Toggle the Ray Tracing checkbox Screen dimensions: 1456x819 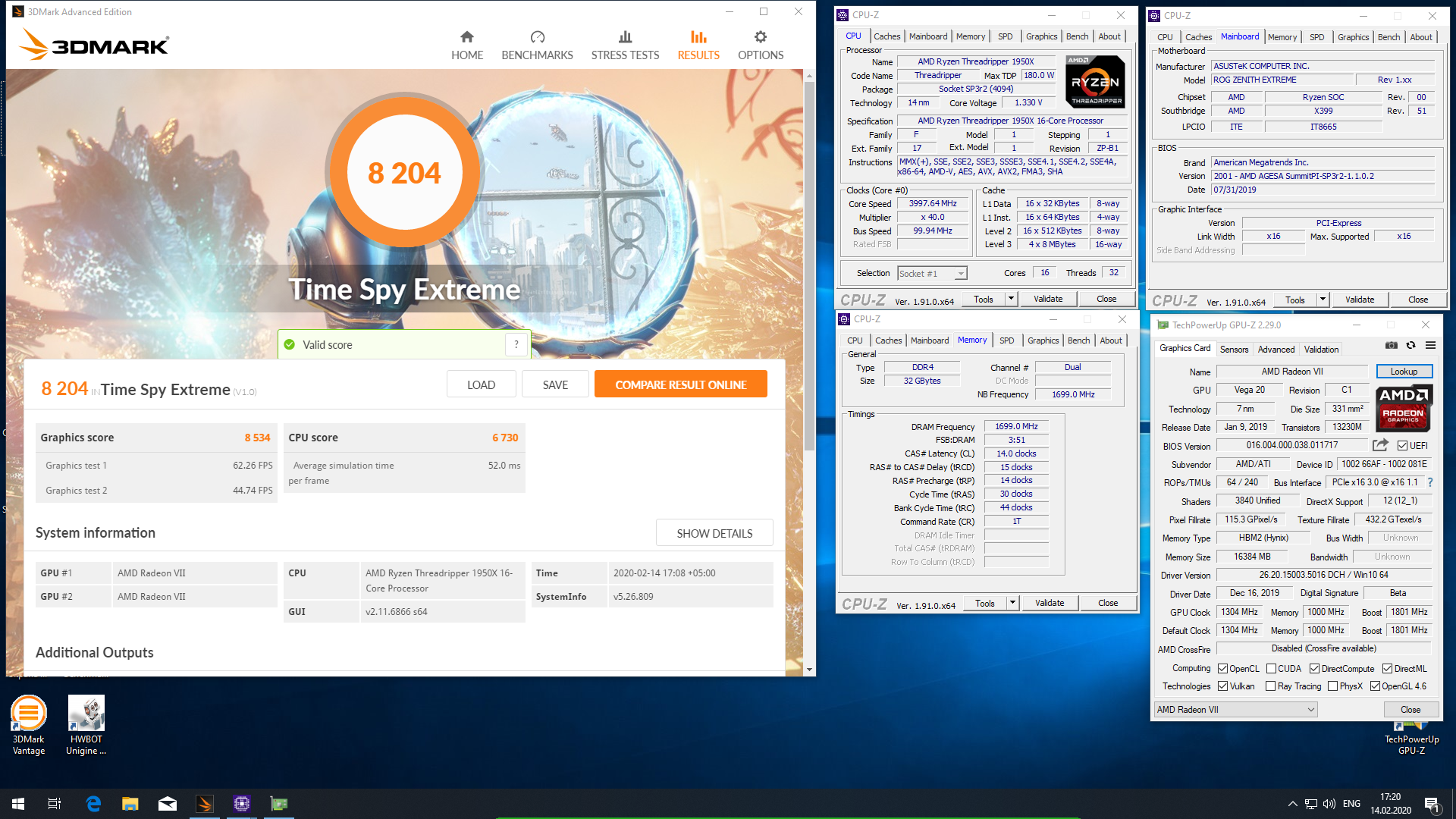tap(1271, 686)
